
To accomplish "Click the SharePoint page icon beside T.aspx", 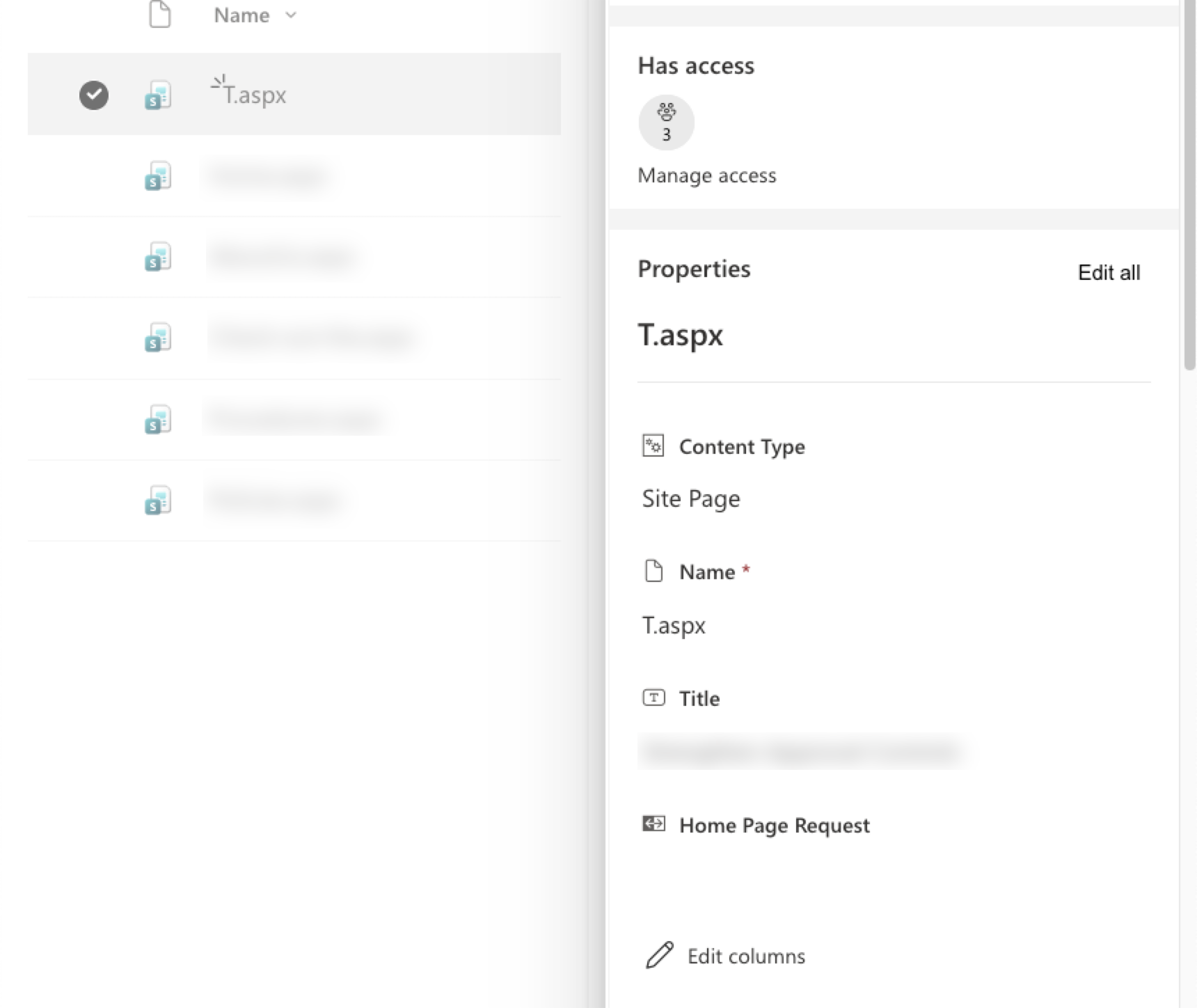I will pos(158,95).
